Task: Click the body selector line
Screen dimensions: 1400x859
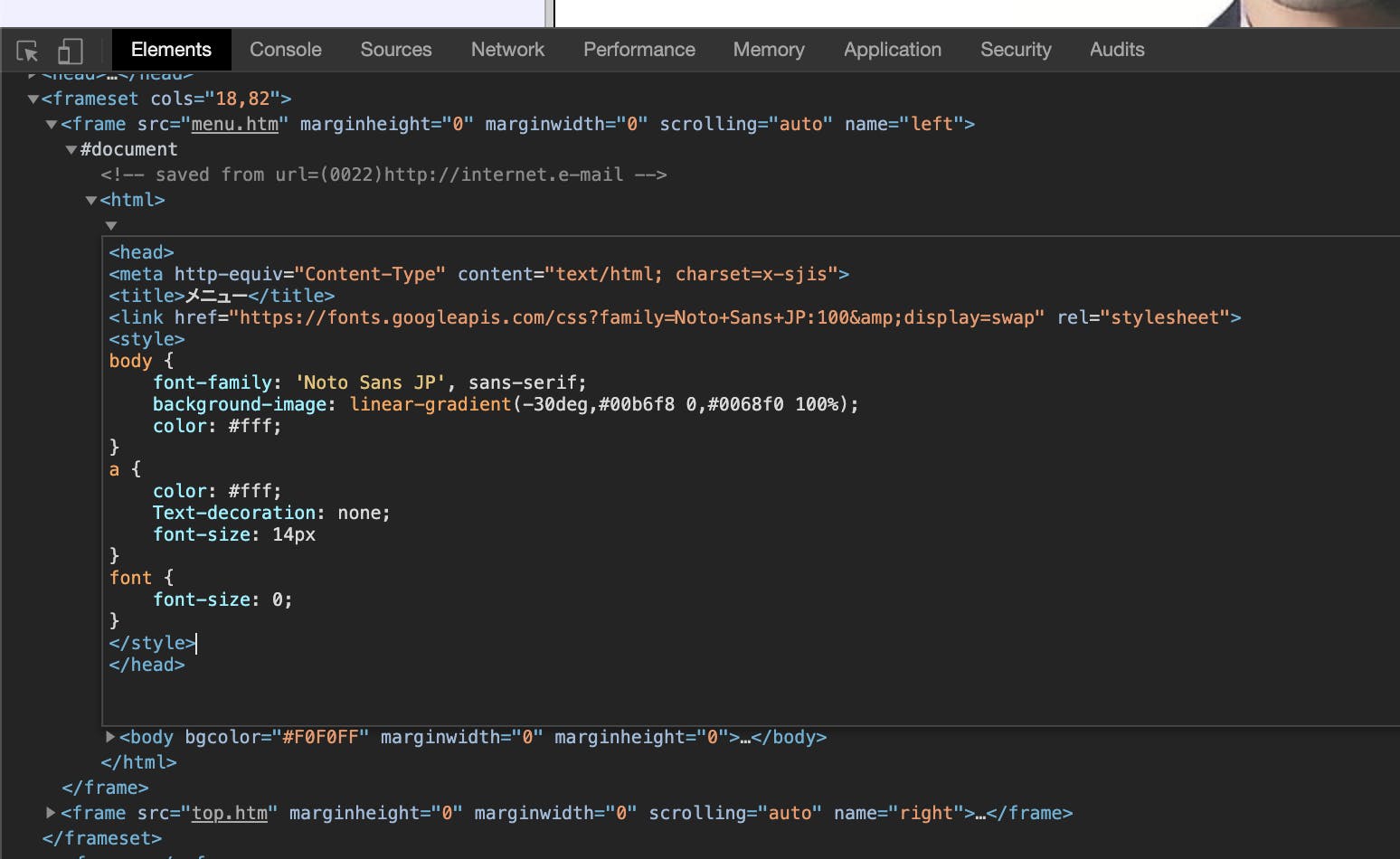Action: tap(141, 361)
